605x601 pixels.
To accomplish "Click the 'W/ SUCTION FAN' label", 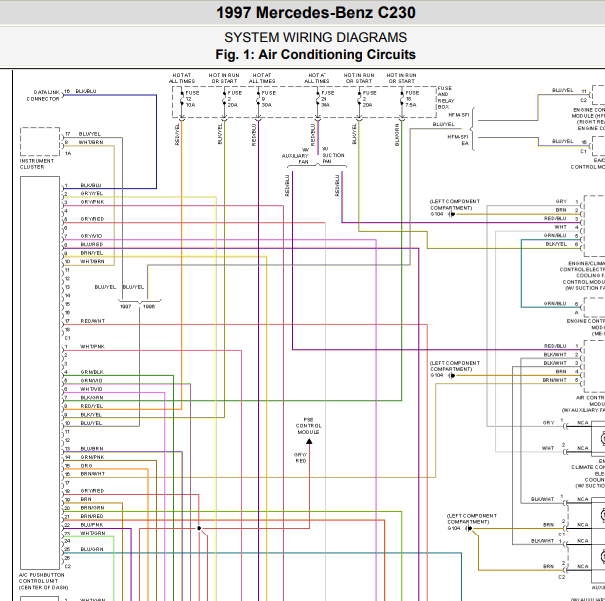I will pos(333,155).
